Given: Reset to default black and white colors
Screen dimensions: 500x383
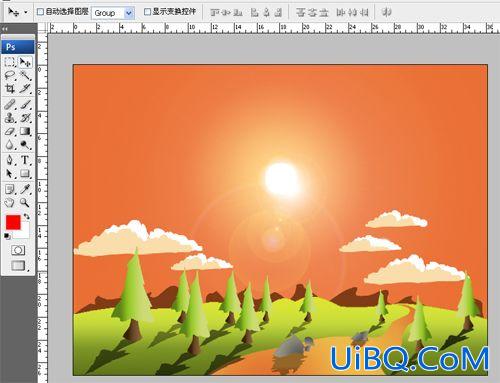Looking at the screenshot, I should pyautogui.click(x=7, y=236).
